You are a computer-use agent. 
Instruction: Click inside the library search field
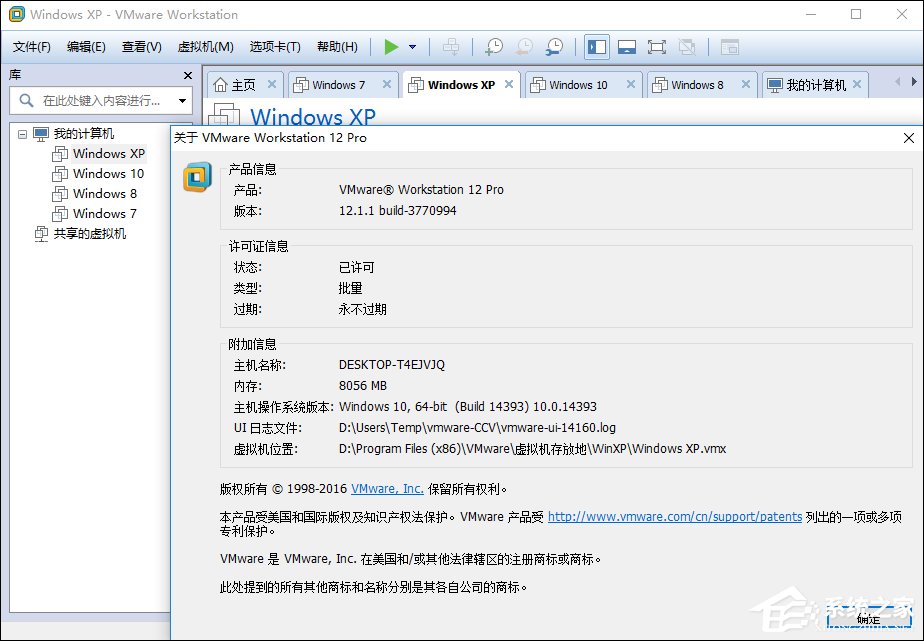tap(100, 101)
